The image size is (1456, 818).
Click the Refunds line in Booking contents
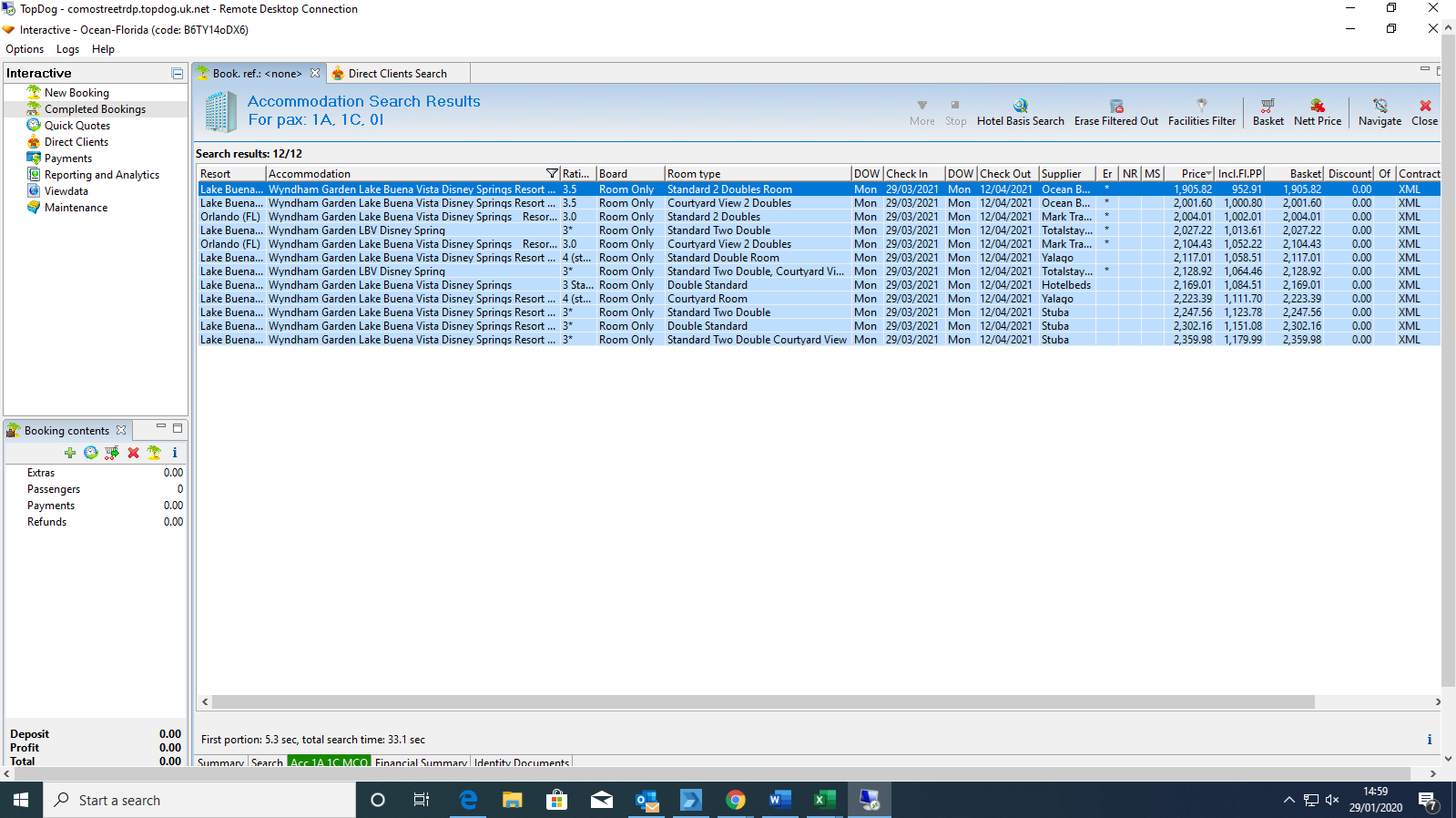pyautogui.click(x=96, y=522)
